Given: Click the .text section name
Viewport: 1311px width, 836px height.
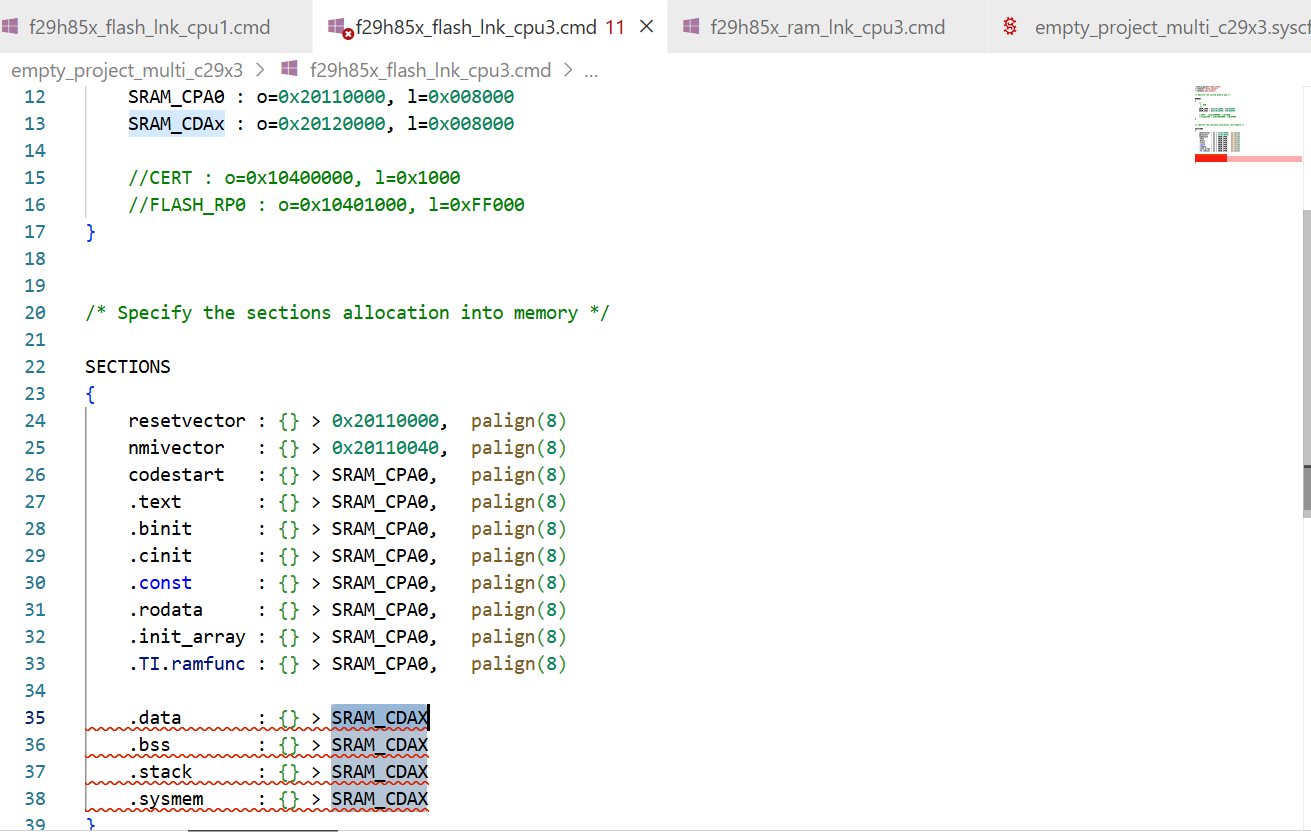Looking at the screenshot, I should pos(155,501).
